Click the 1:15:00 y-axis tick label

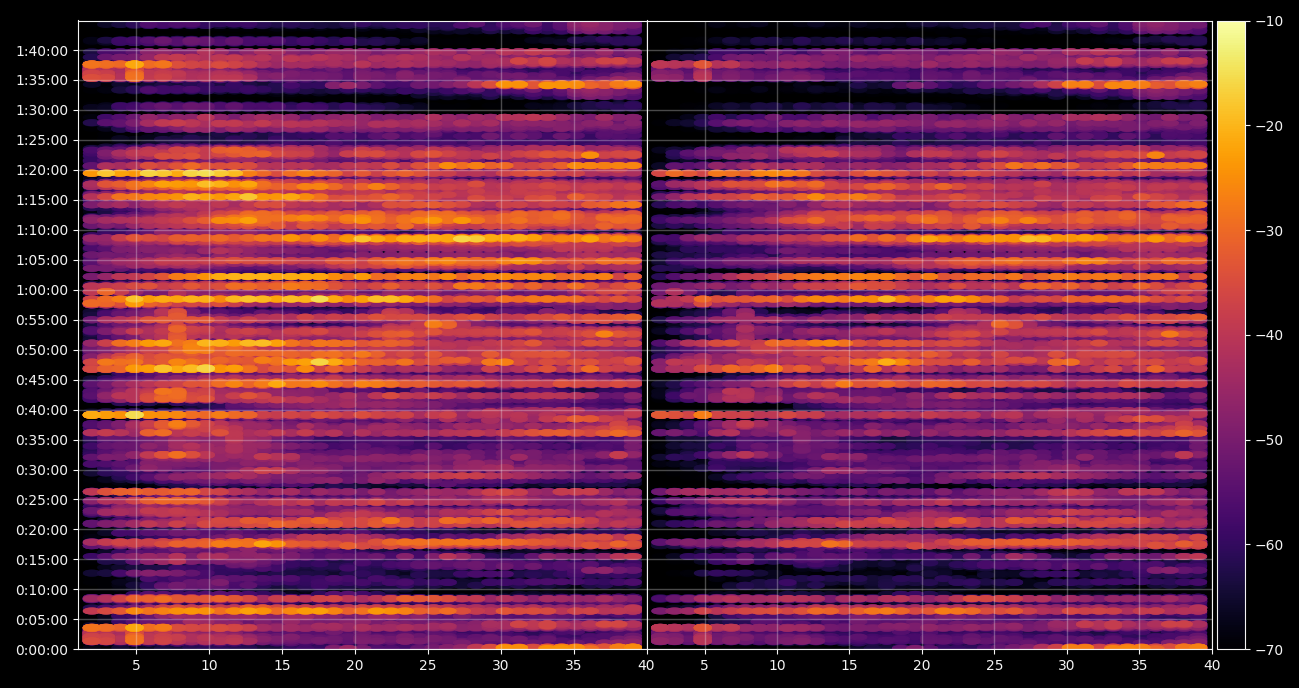44,201
